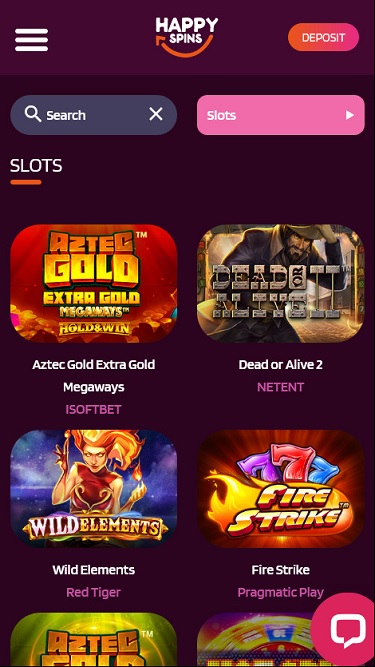Click the Dead or Alive 2 title
This screenshot has width=375, height=667.
pyautogui.click(x=281, y=365)
